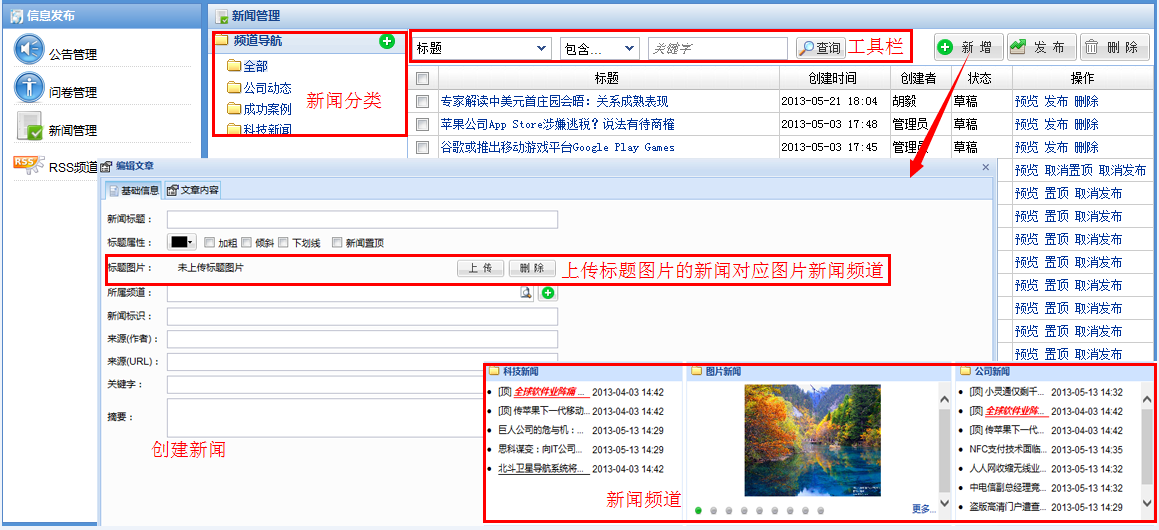The width and height of the screenshot is (1159, 530).
Task: Click scroll up arrow in 图片新闻 panel
Action: click(943, 399)
